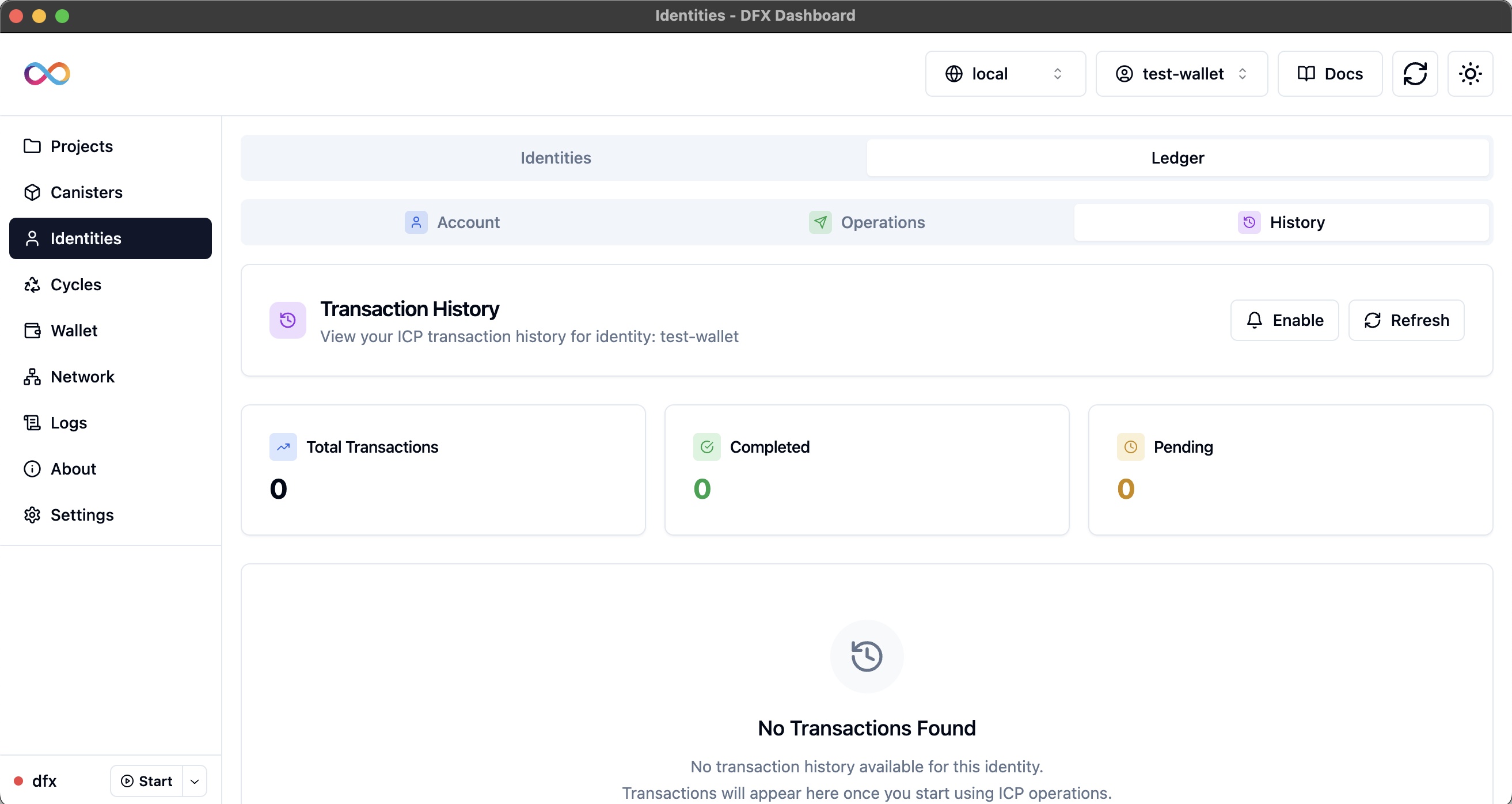View the Logs panel
The height and width of the screenshot is (804, 1512).
point(67,422)
